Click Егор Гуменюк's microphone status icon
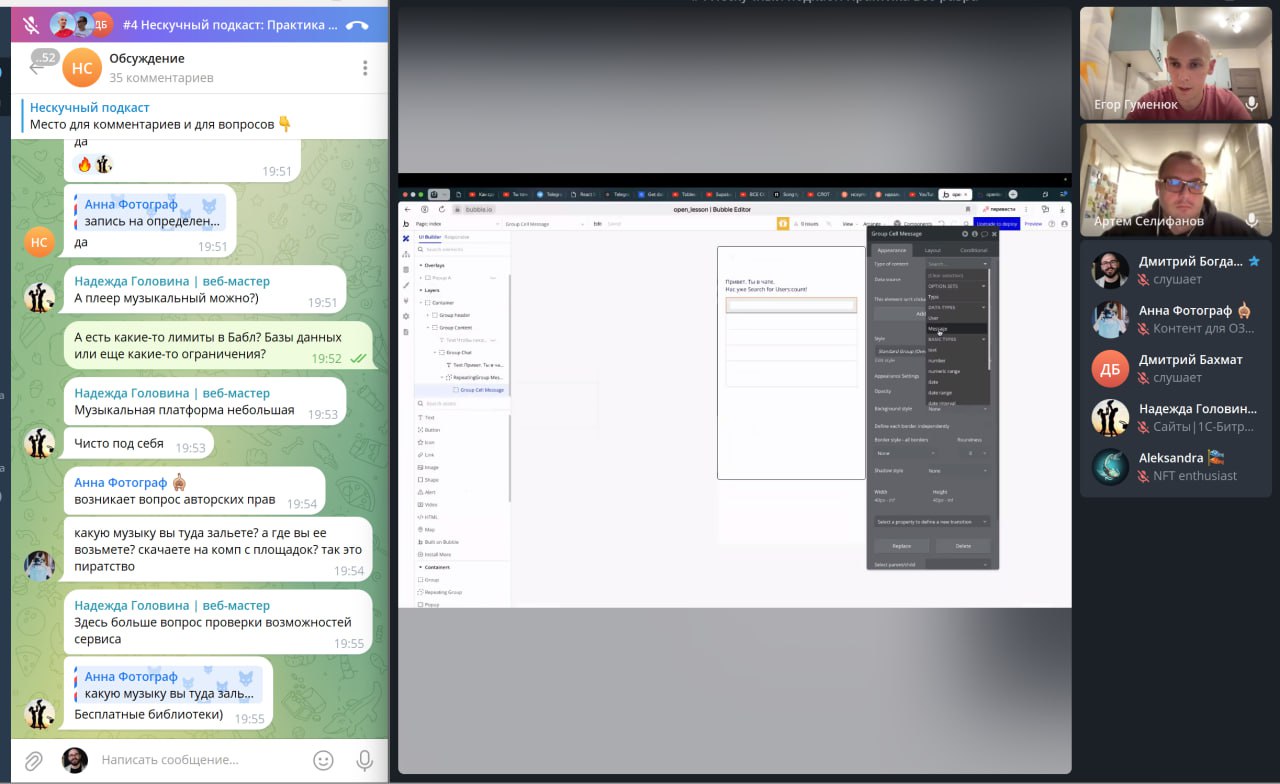The image size is (1280, 784). point(1251,104)
